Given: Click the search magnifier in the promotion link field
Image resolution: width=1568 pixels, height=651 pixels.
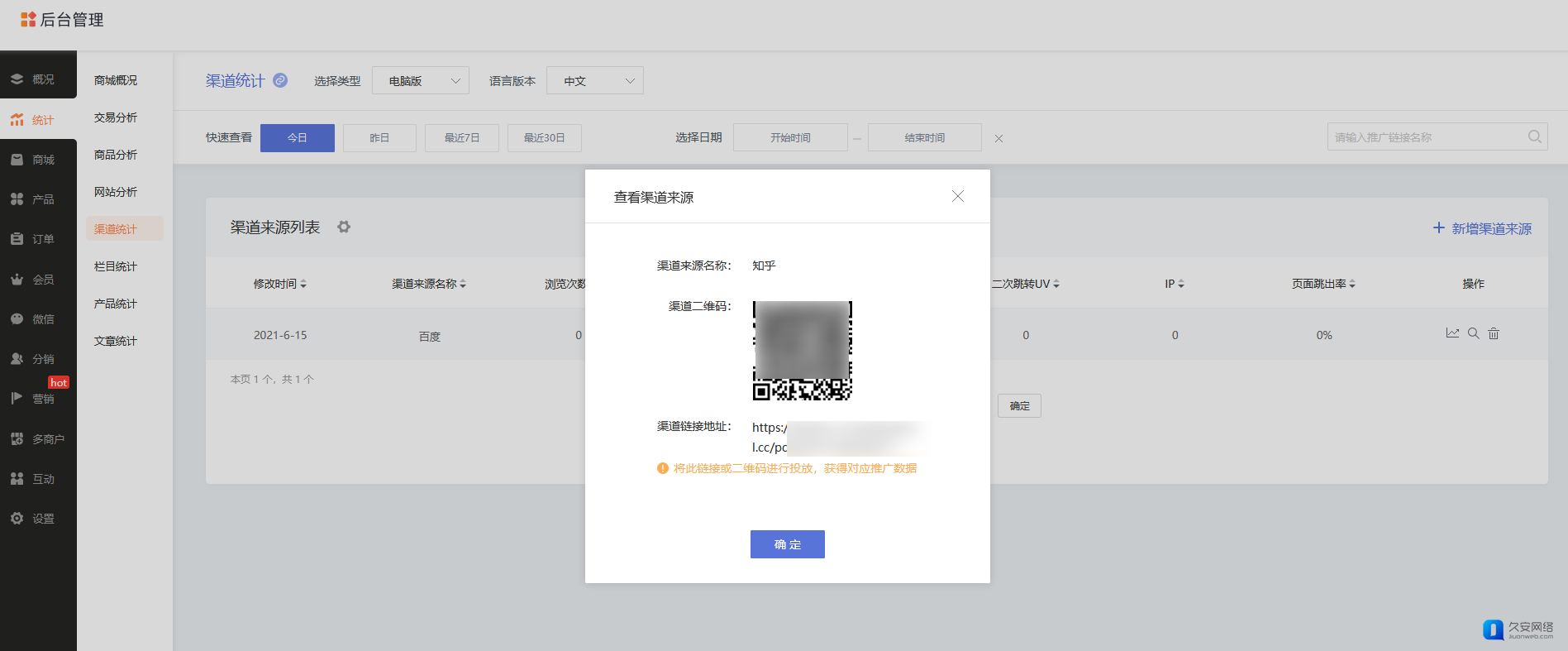Looking at the screenshot, I should click(x=1534, y=137).
